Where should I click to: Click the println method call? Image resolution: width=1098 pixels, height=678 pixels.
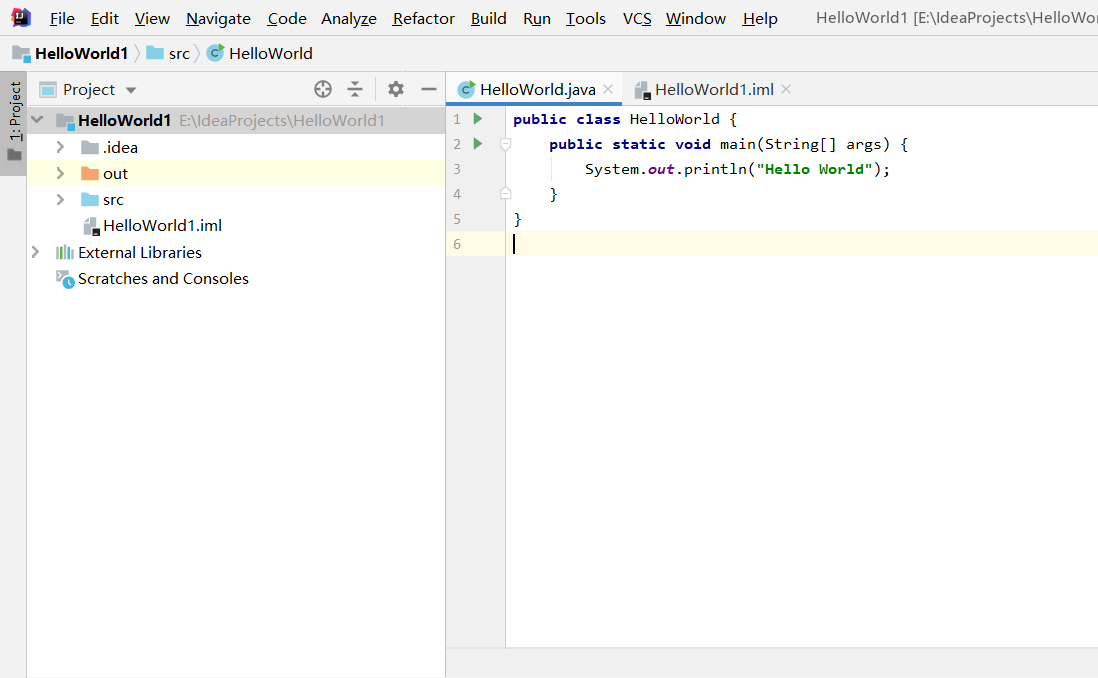[715, 170]
